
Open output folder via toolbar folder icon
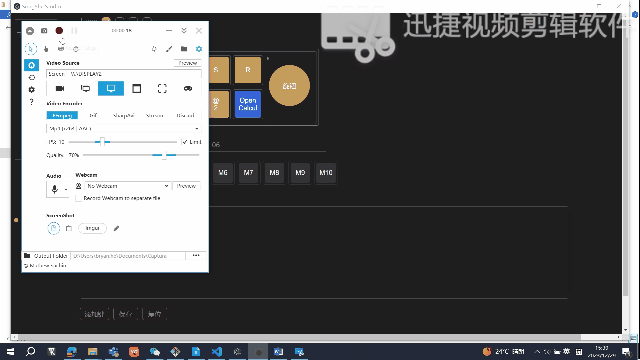tap(184, 49)
